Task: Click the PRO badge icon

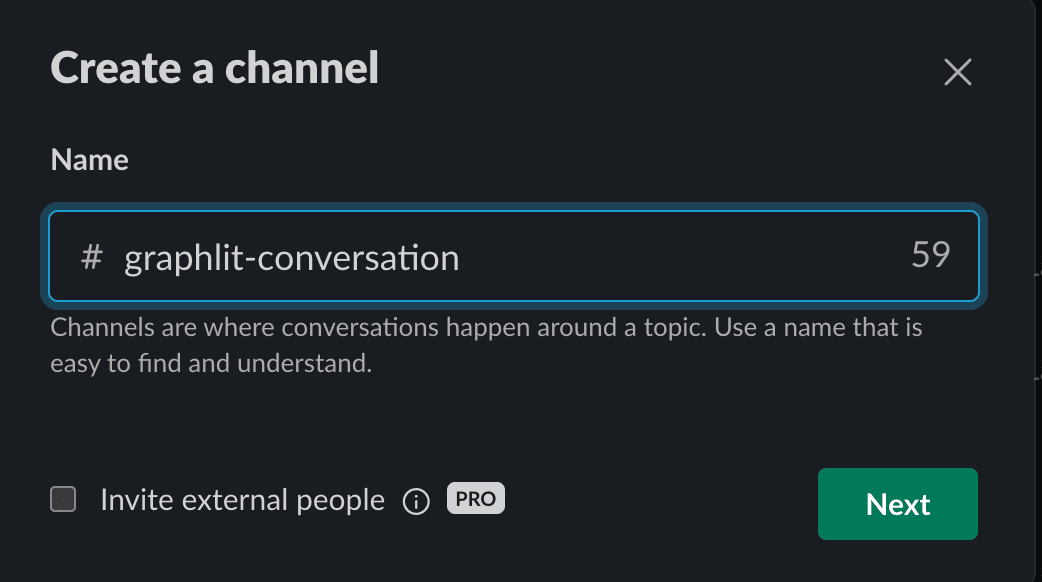Action: [476, 498]
